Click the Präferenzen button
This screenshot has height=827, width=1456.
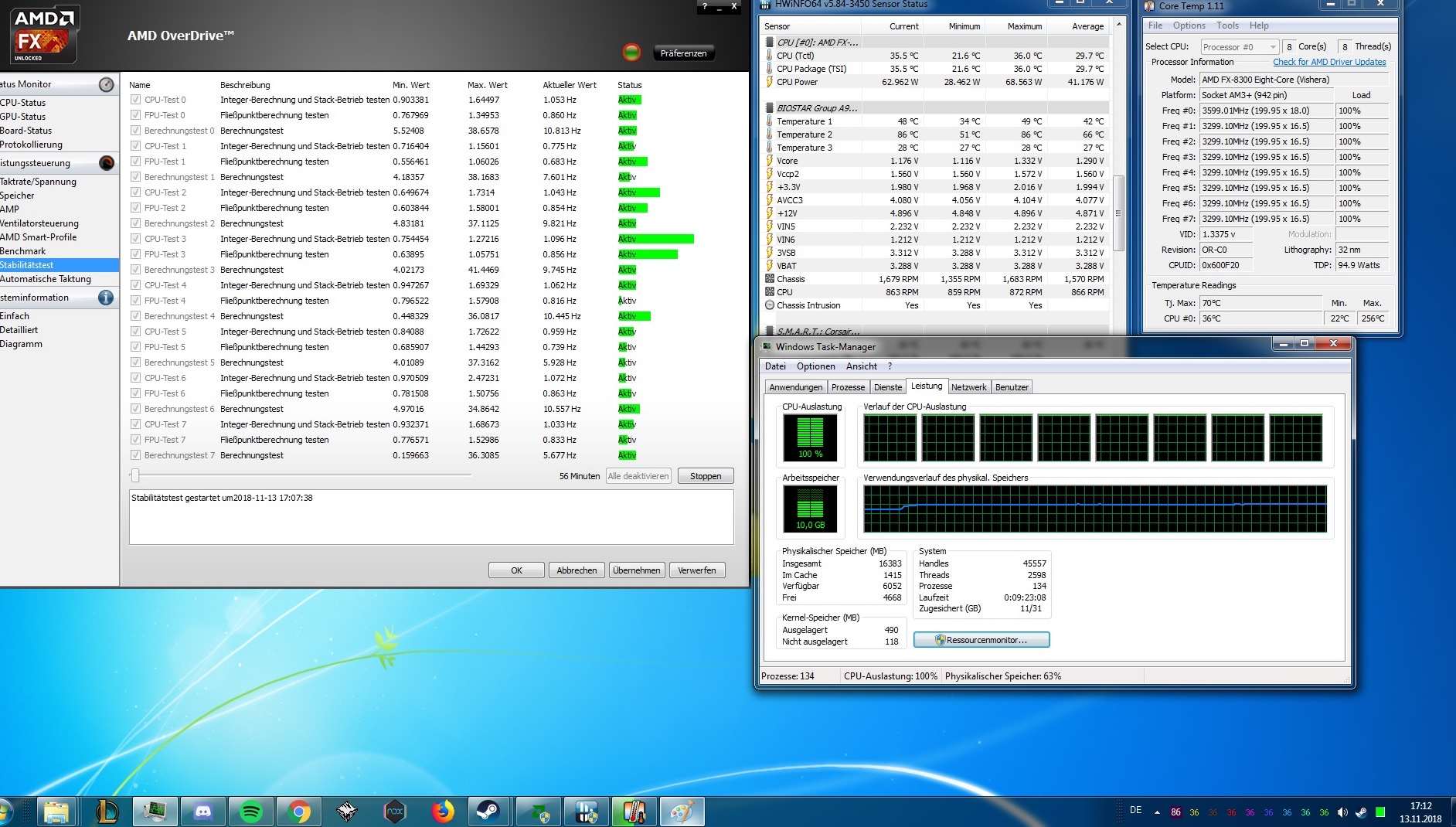683,53
